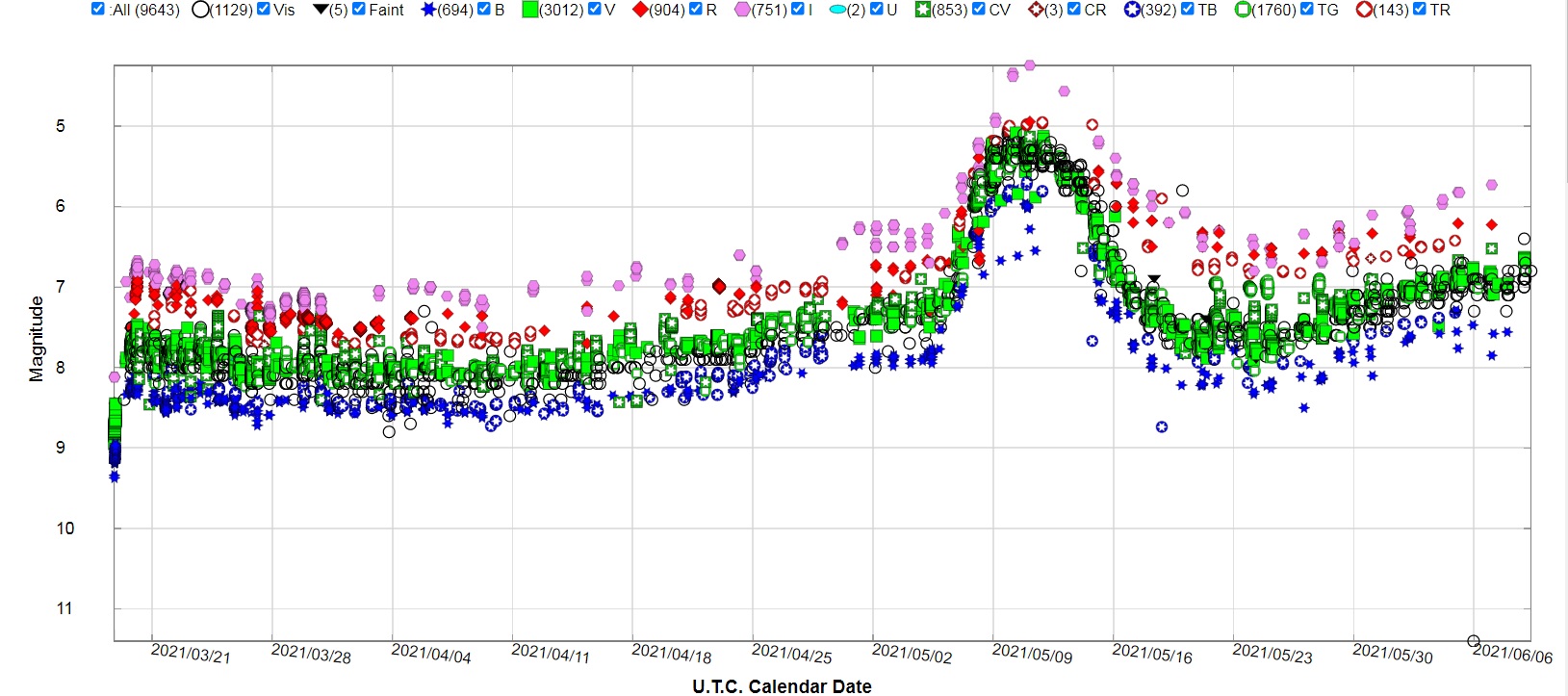This screenshot has width=1568, height=696.
Task: Uncheck the TG series checkbox
Action: pyautogui.click(x=1307, y=9)
